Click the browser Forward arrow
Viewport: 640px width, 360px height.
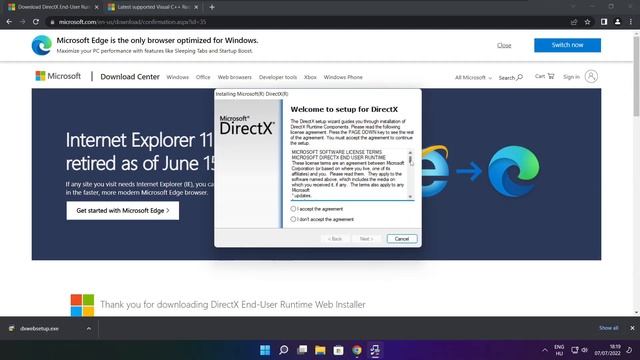click(22, 22)
